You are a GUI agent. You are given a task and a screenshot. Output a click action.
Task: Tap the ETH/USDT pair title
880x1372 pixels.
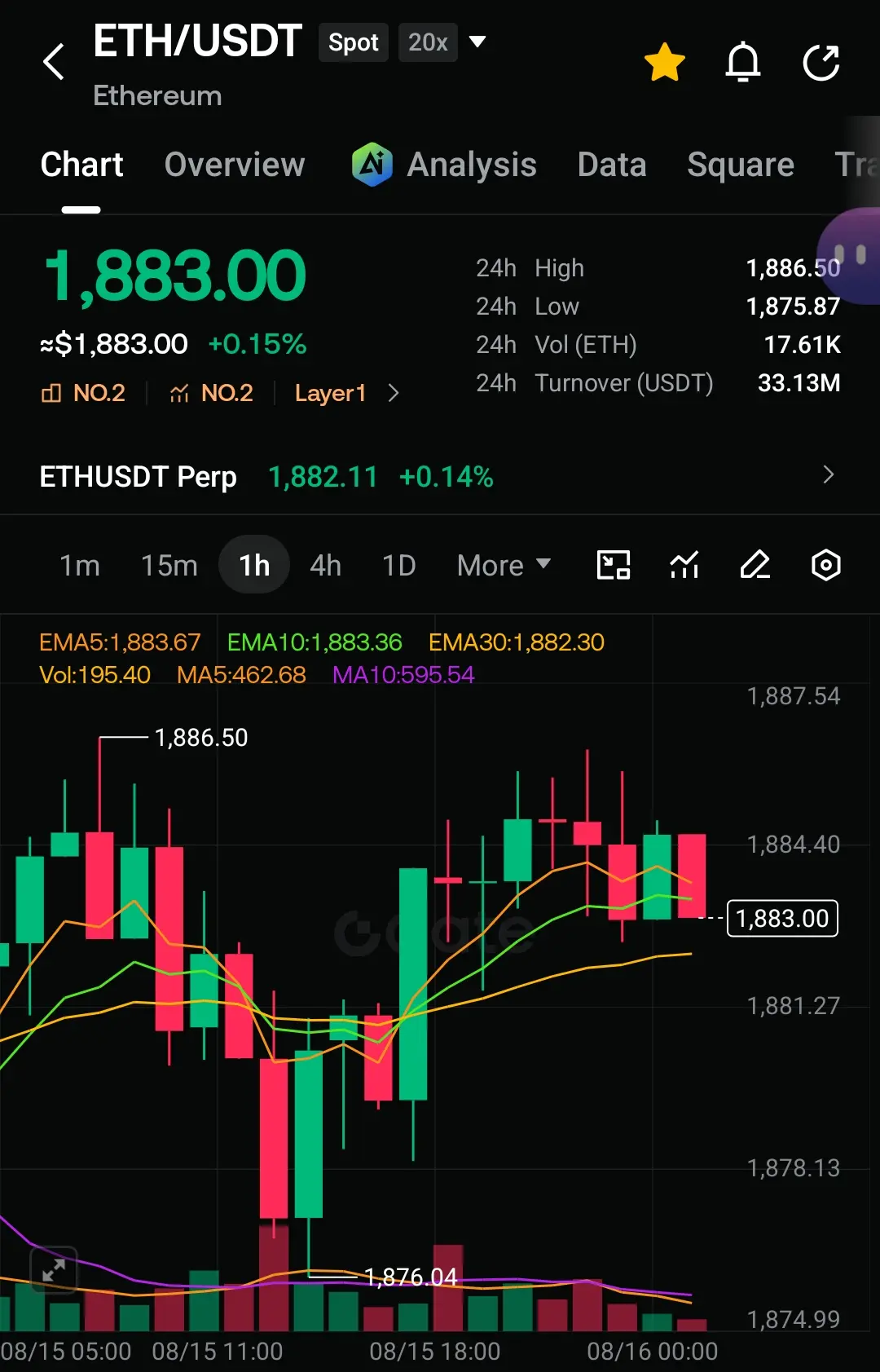[197, 41]
